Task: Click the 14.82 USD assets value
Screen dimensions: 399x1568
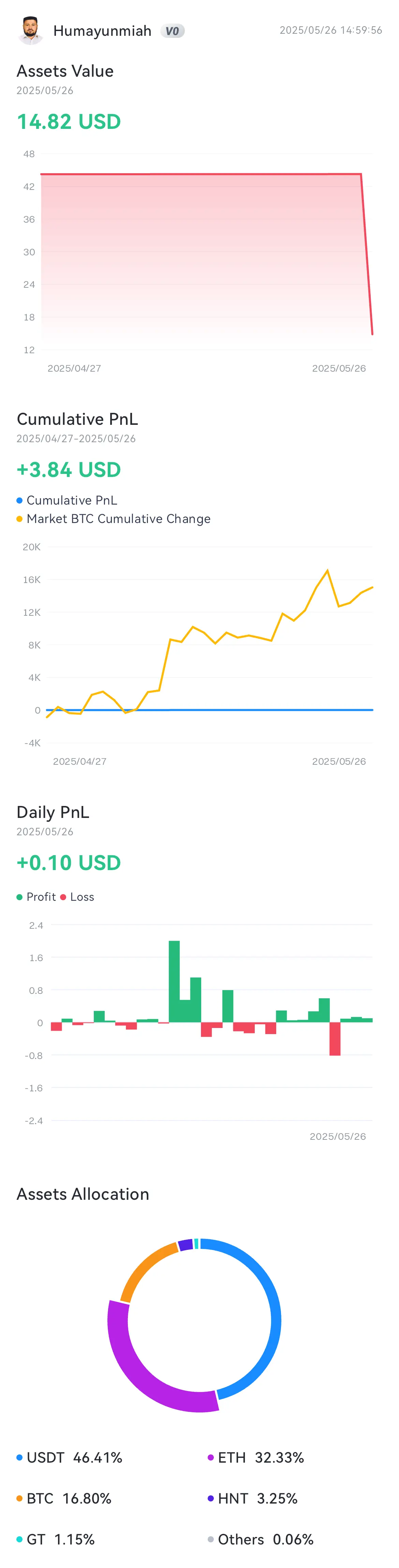Action: (x=69, y=122)
